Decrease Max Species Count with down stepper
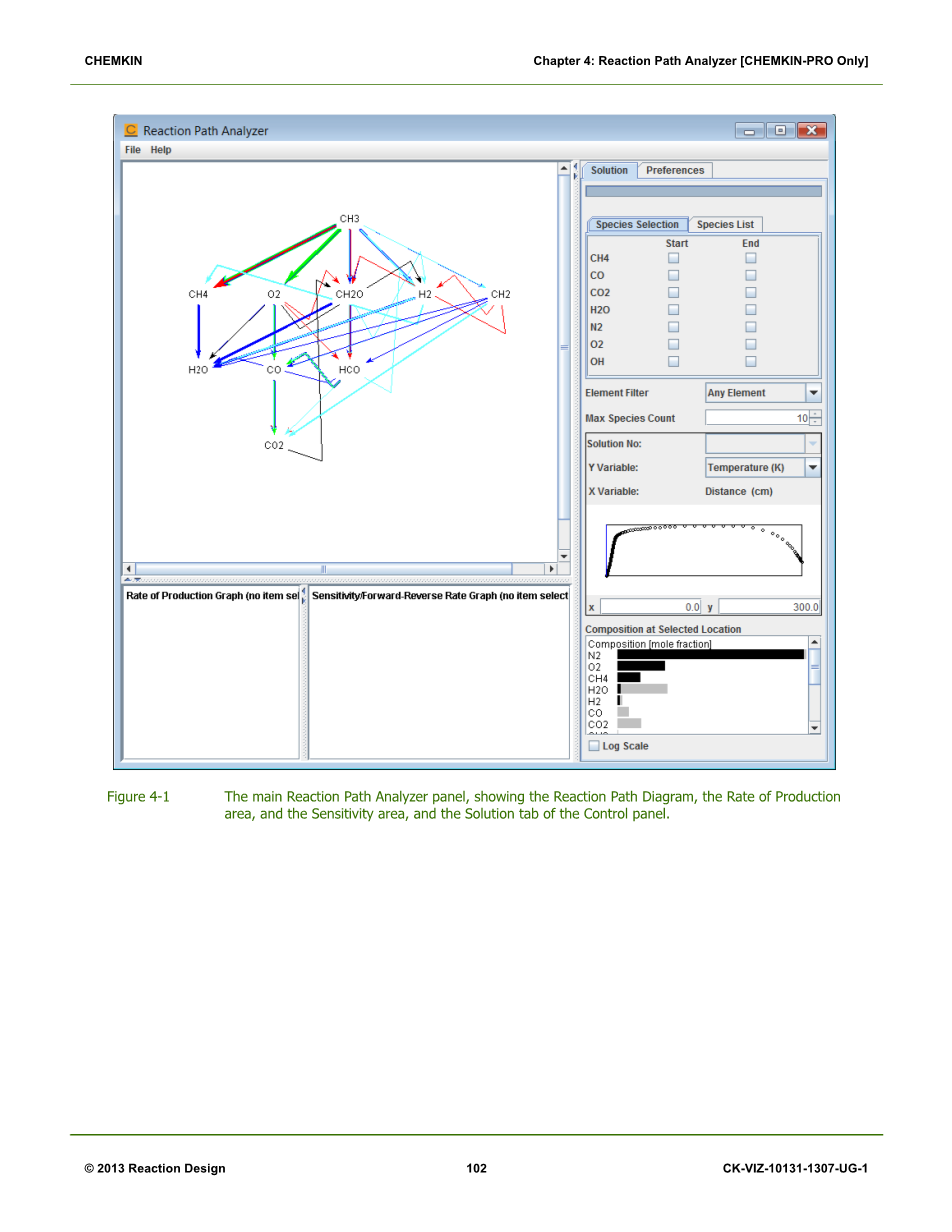 [815, 422]
